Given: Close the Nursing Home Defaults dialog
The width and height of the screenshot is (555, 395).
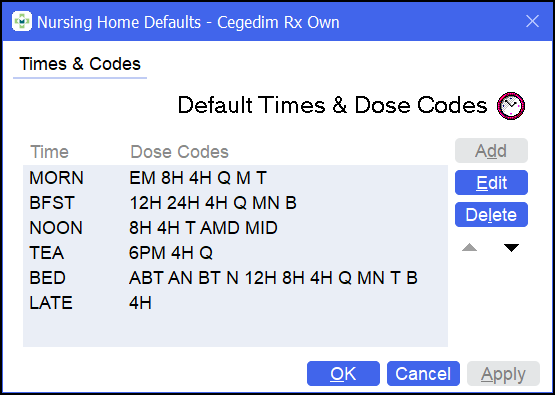Looking at the screenshot, I should (532, 21).
